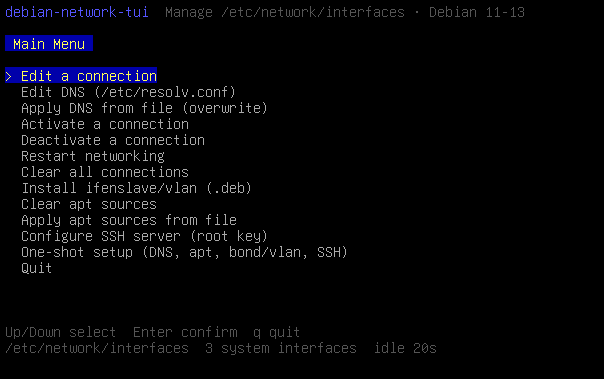Click the q quit hint
The width and height of the screenshot is (604, 379).
click(277, 332)
